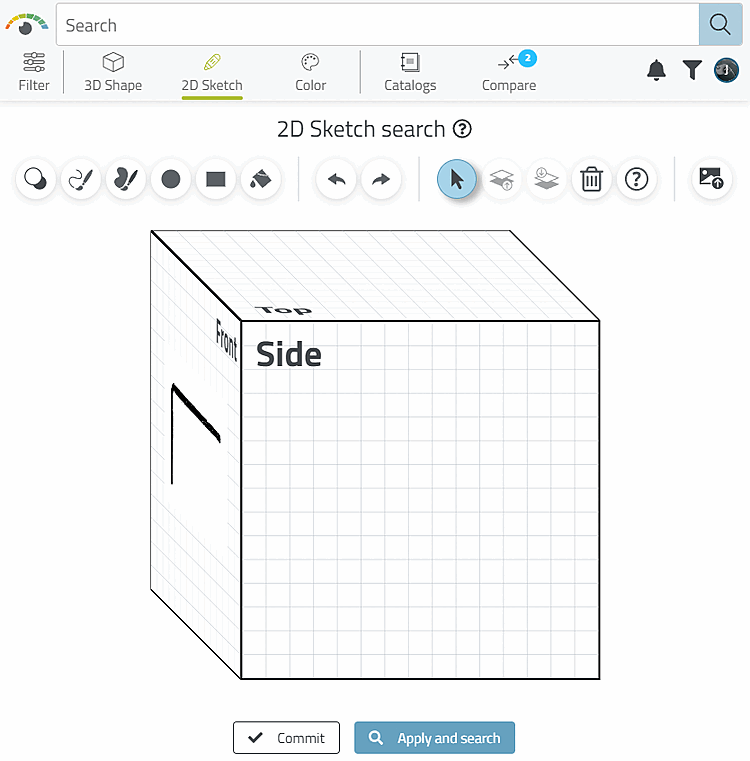The image size is (750, 761).
Task: Select the filled circle shape tool
Action: pyautogui.click(x=170, y=180)
